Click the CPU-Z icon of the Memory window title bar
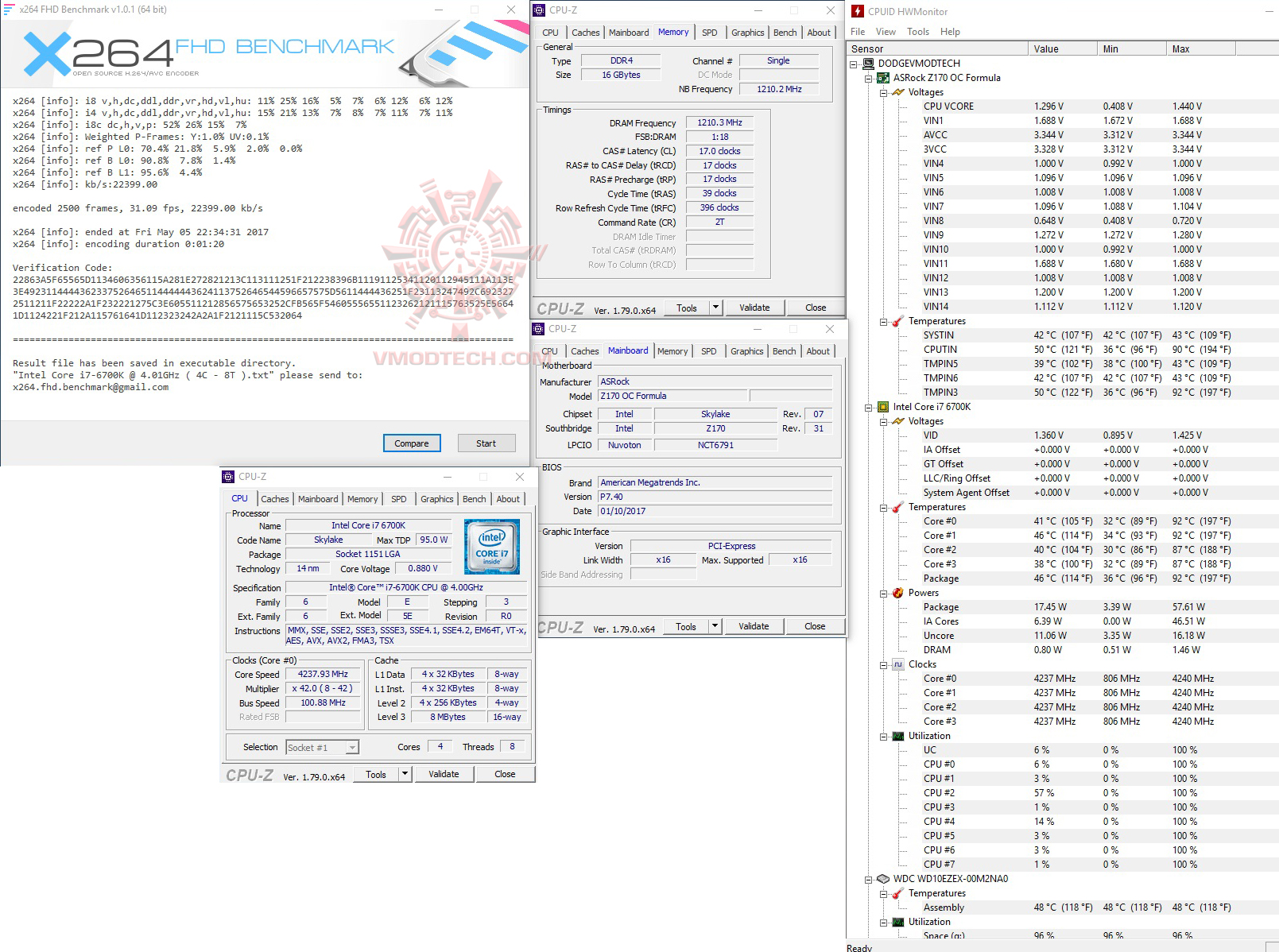 [540, 10]
